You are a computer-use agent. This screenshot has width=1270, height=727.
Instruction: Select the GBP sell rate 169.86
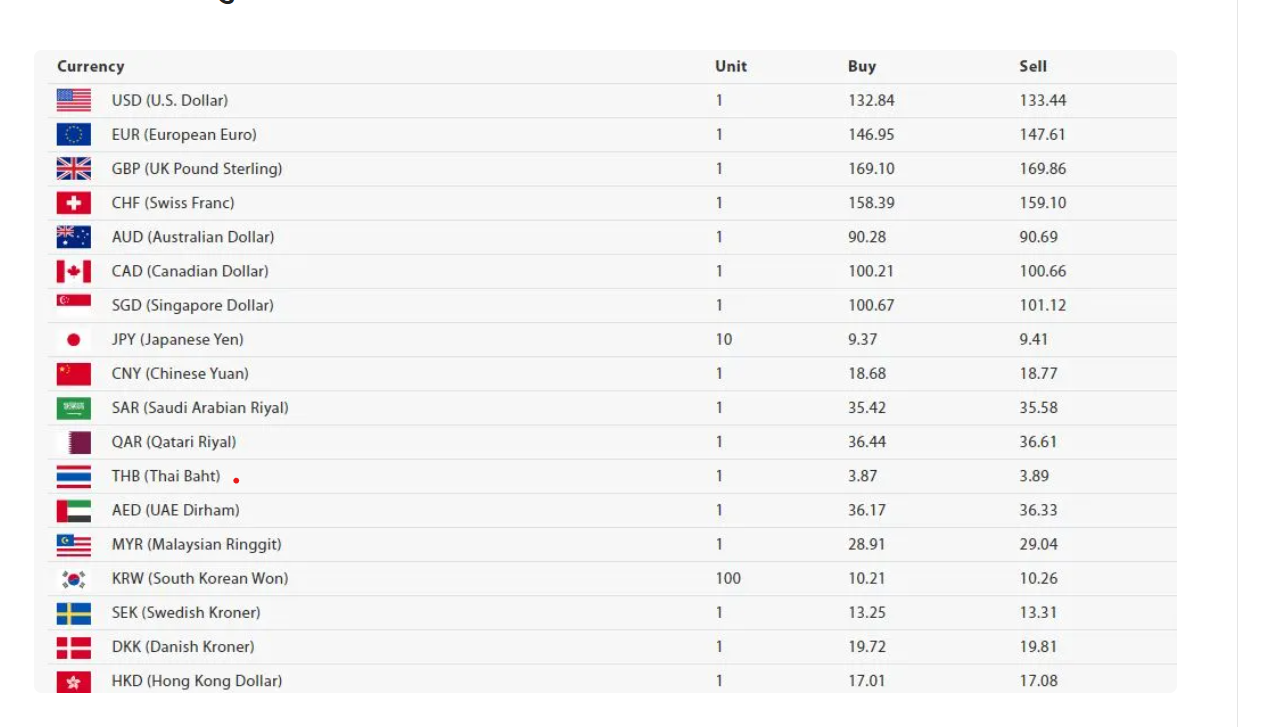point(1043,168)
